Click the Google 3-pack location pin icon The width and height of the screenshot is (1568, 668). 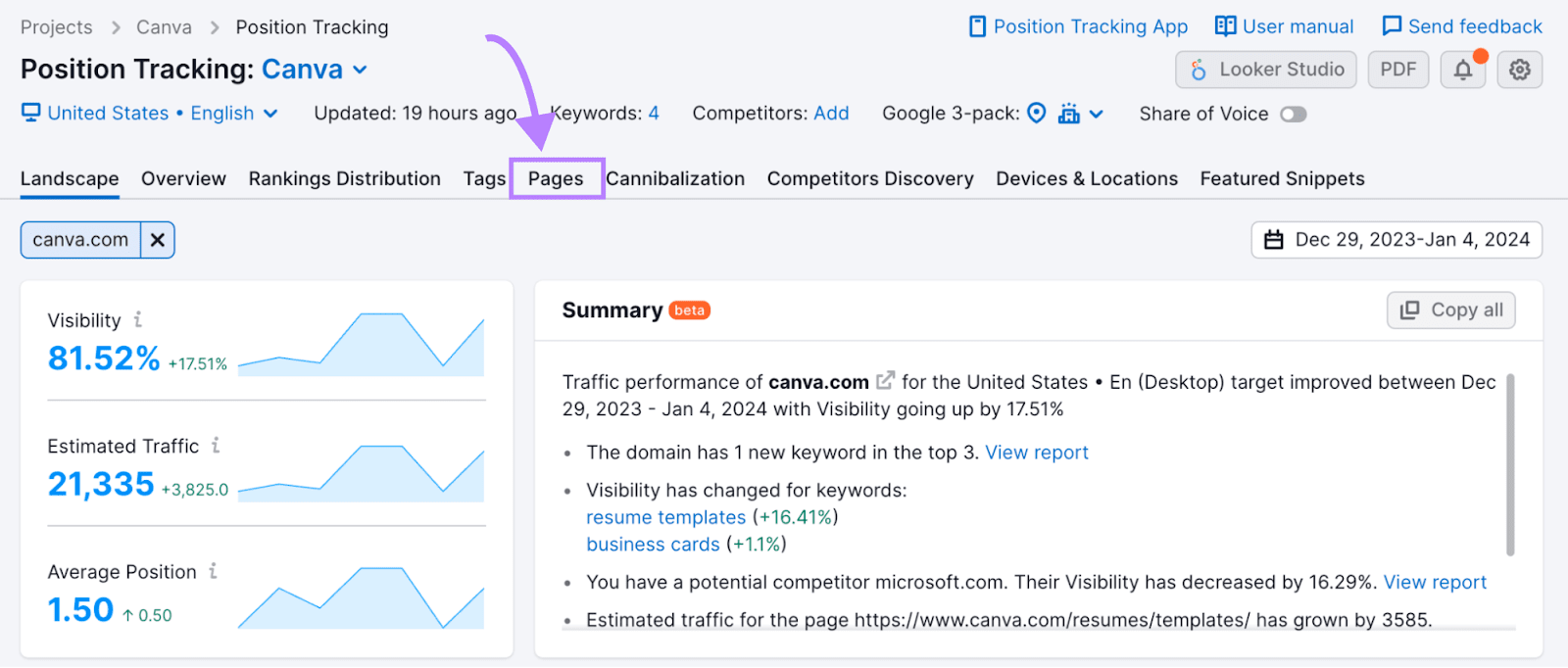tap(1037, 113)
